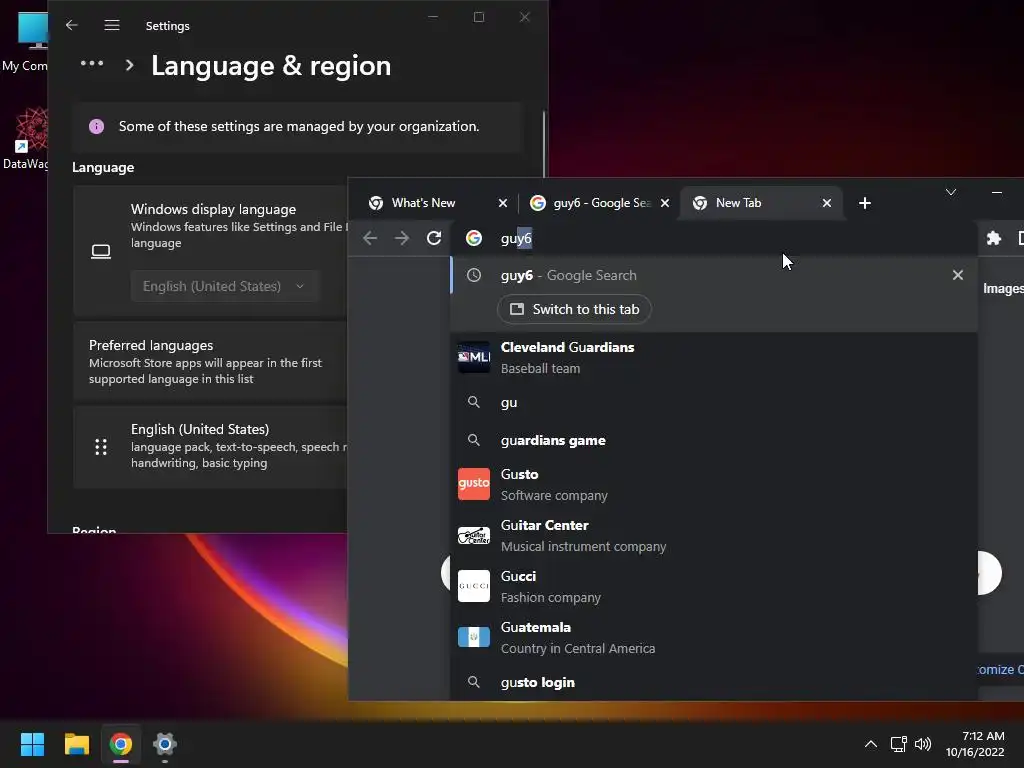The width and height of the screenshot is (1024, 768).
Task: Open the volume speaker tray icon
Action: click(x=923, y=744)
